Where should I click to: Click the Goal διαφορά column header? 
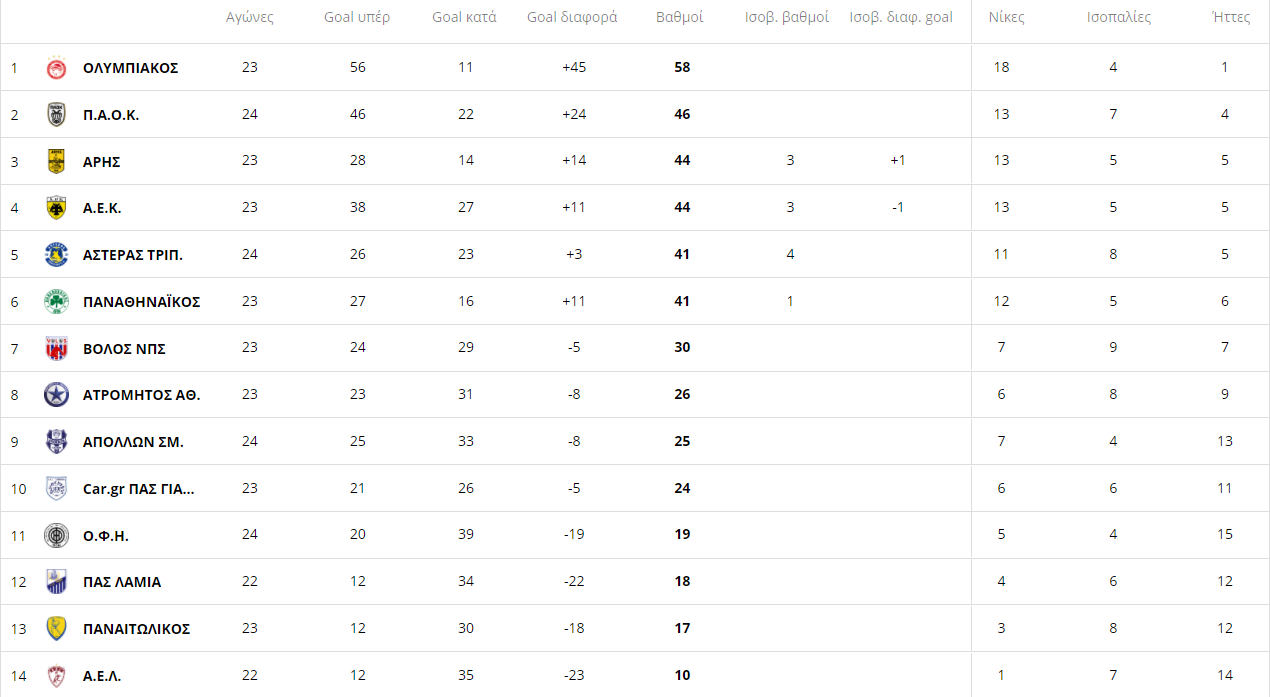572,18
